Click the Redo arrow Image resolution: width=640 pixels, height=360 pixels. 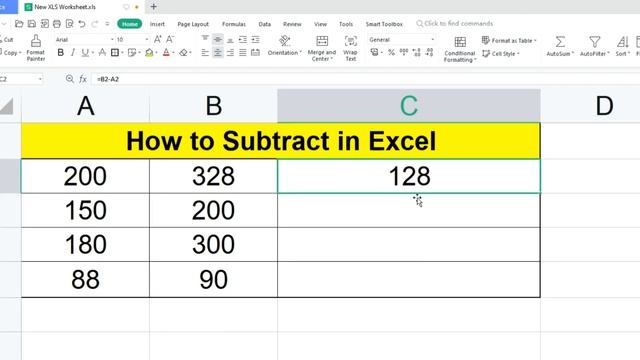(x=95, y=24)
